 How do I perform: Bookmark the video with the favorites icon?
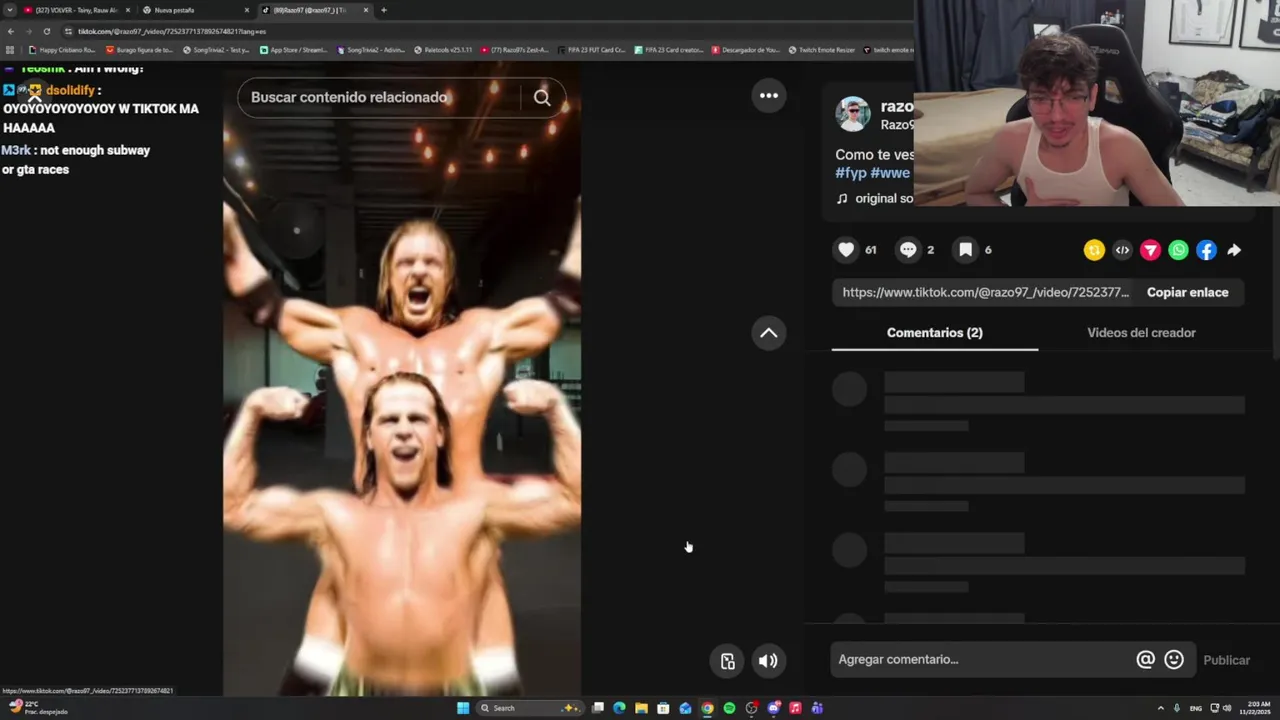pyautogui.click(x=965, y=250)
